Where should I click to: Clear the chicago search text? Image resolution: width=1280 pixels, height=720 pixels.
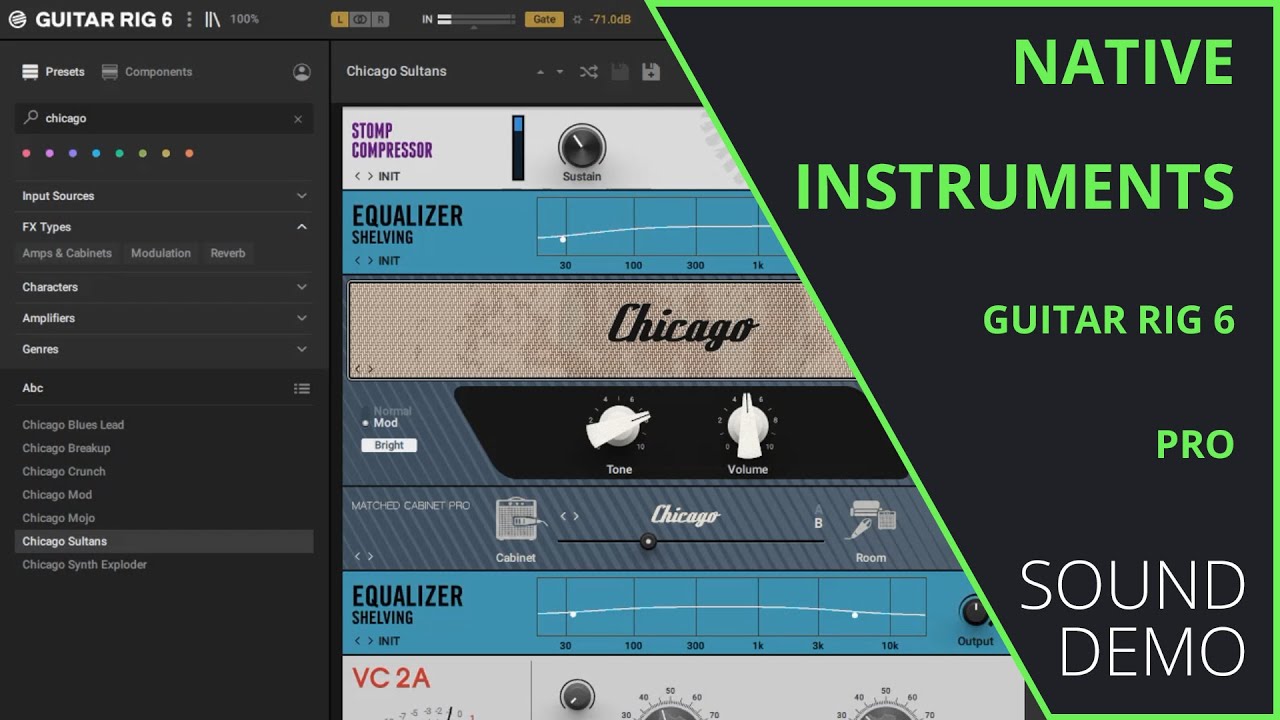coord(297,119)
